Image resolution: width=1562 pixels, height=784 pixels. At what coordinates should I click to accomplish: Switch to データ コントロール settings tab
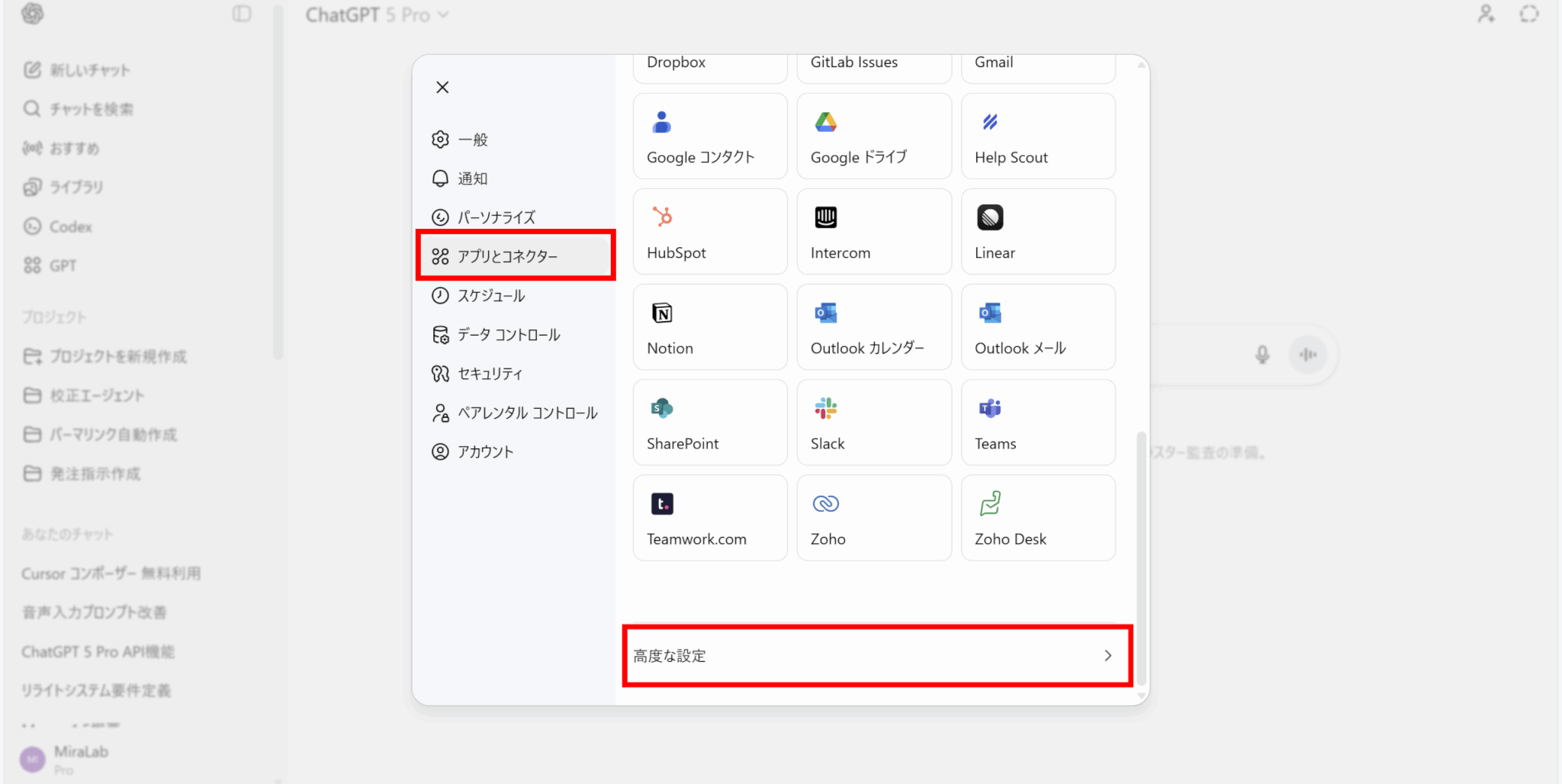click(508, 335)
